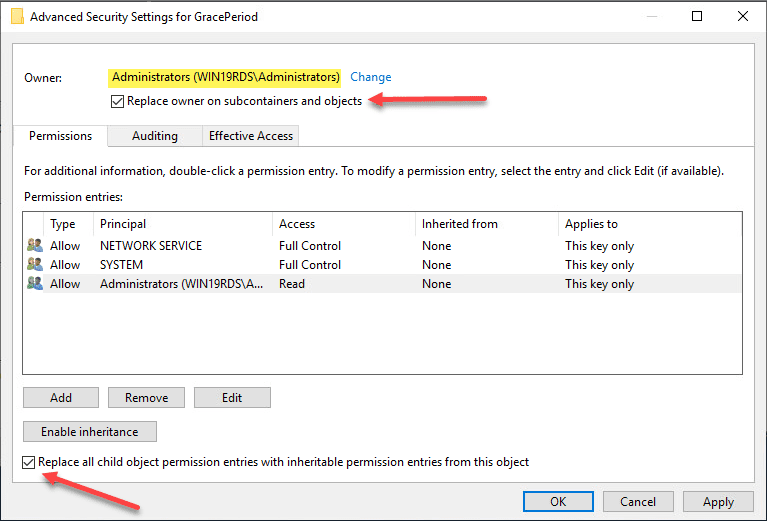Cancel the security settings dialog
767x521 pixels.
click(x=638, y=502)
